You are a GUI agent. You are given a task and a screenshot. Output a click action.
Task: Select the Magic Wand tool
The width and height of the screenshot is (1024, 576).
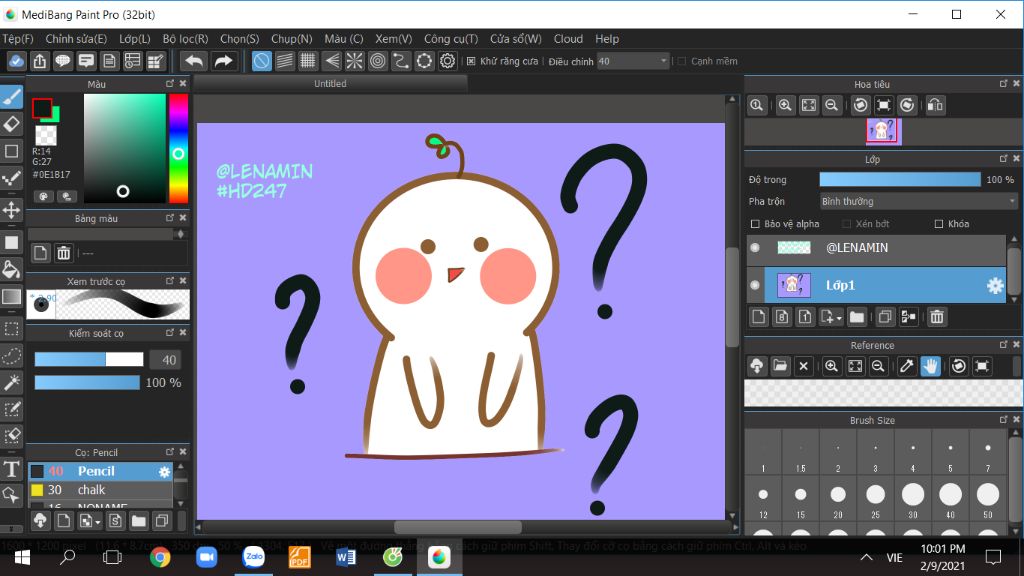tap(12, 382)
